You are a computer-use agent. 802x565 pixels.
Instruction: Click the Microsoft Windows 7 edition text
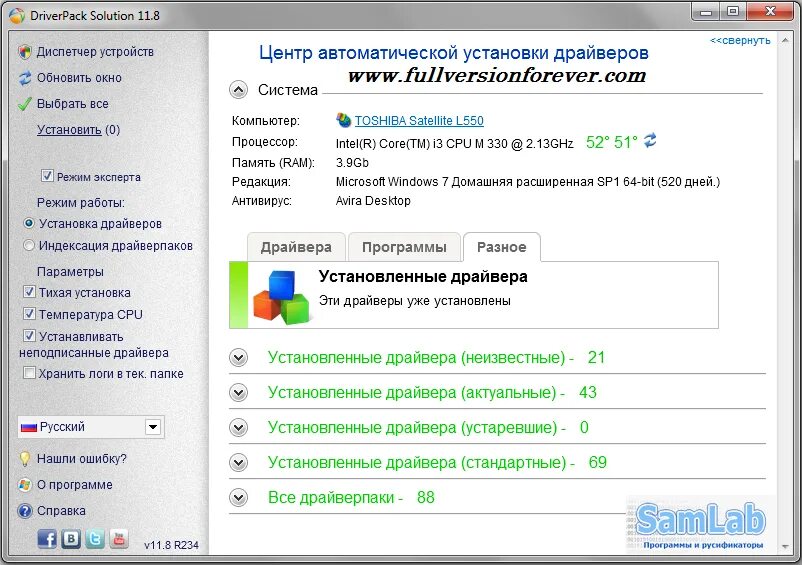[528, 182]
